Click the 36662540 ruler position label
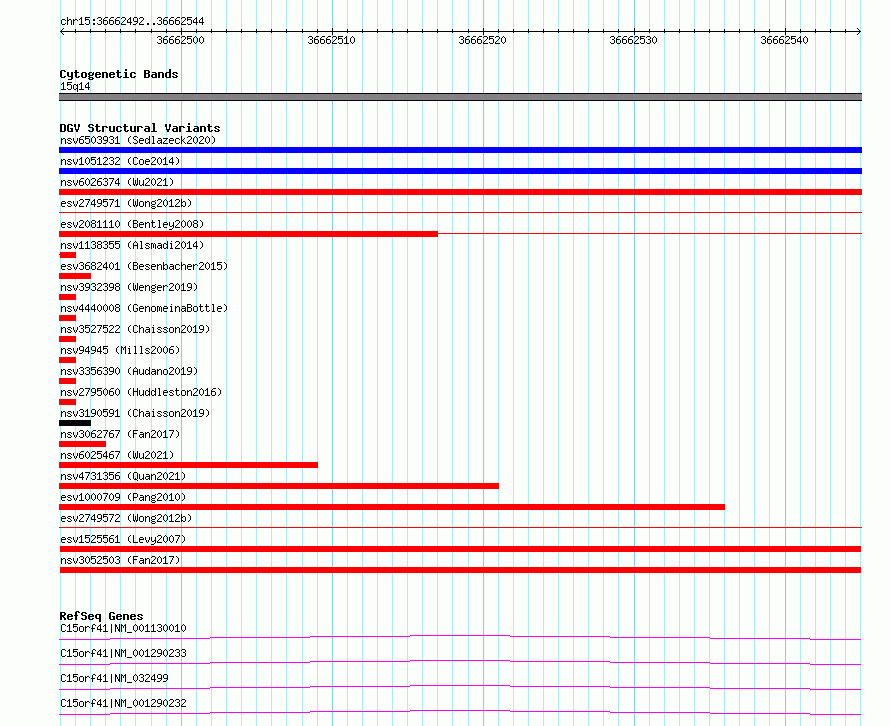Image resolution: width=890 pixels, height=726 pixels. (784, 40)
